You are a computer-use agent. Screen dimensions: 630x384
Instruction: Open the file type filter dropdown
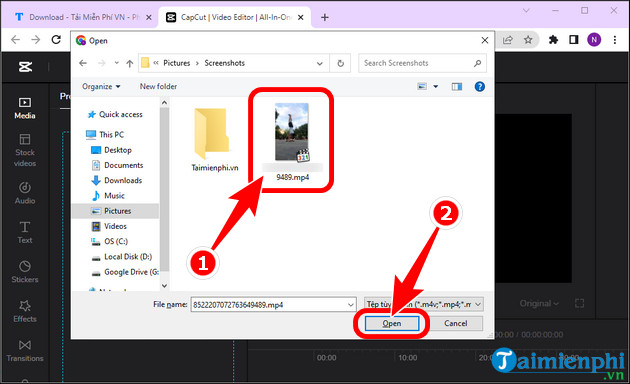click(x=424, y=304)
